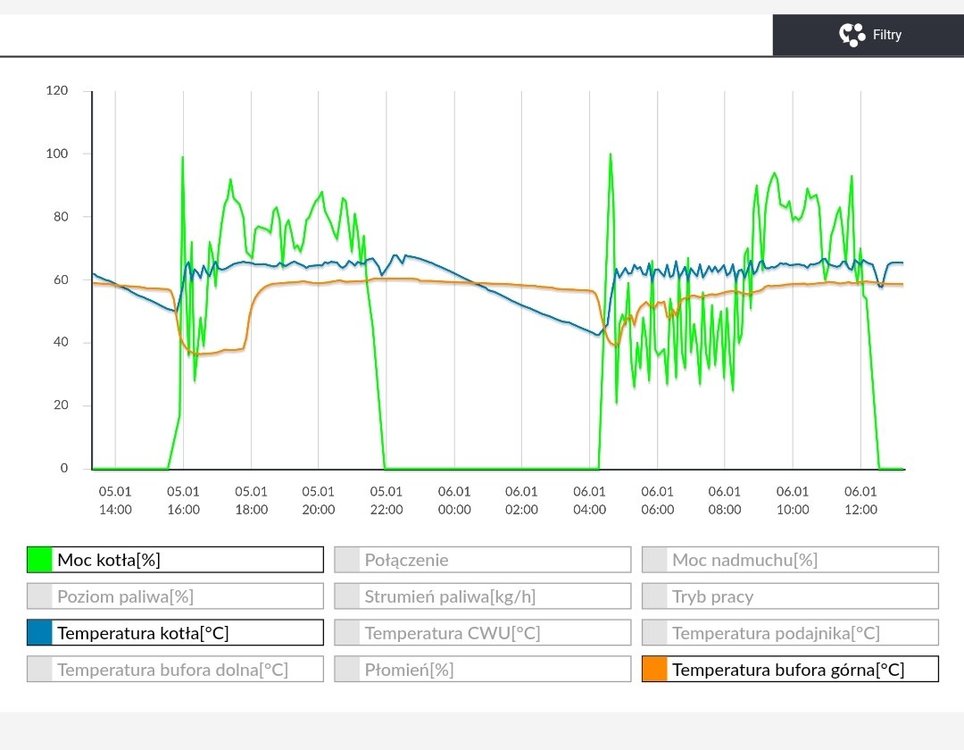Show Temperatura bufora dolna[°C] series
Screen dimensions: 964x750
tap(175, 670)
